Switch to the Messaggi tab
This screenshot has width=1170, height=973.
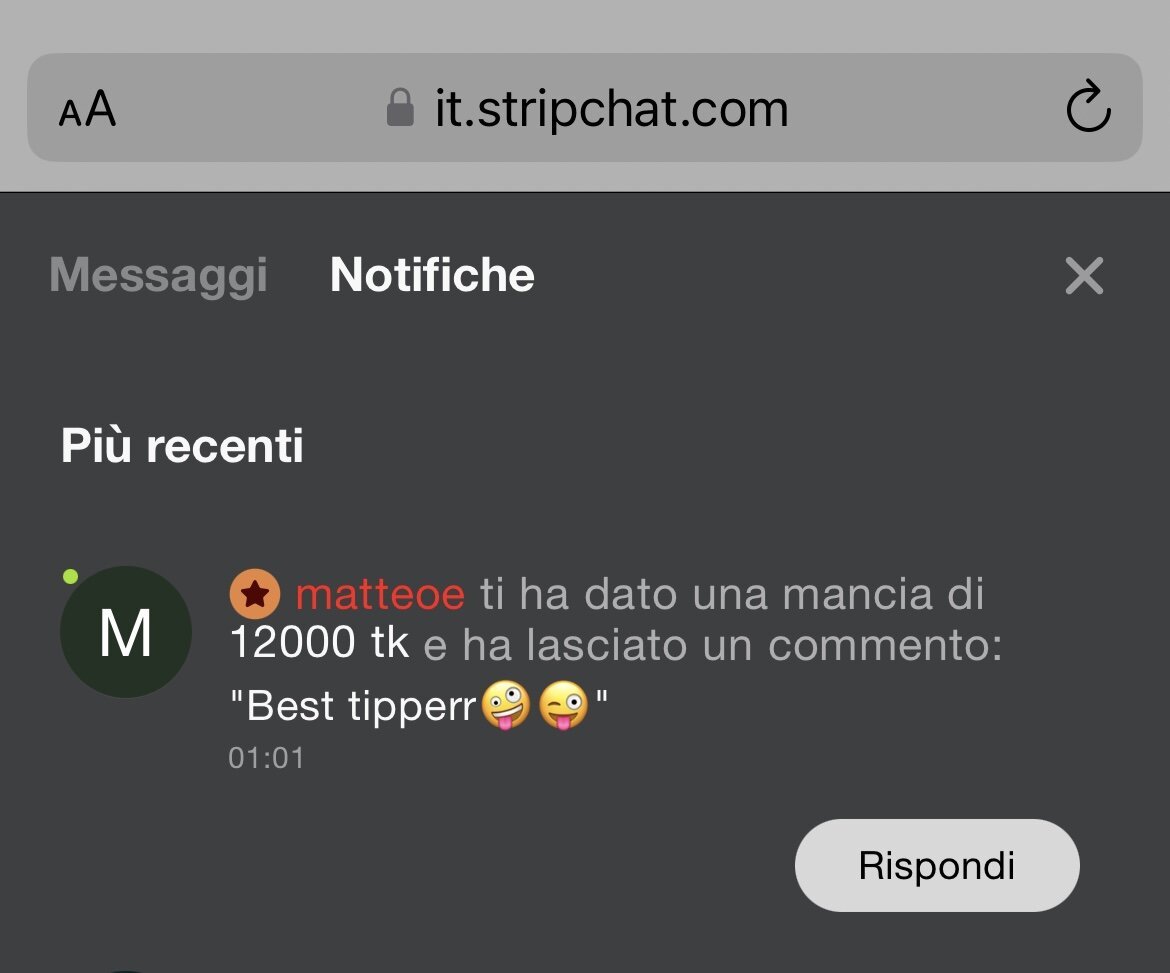(158, 275)
